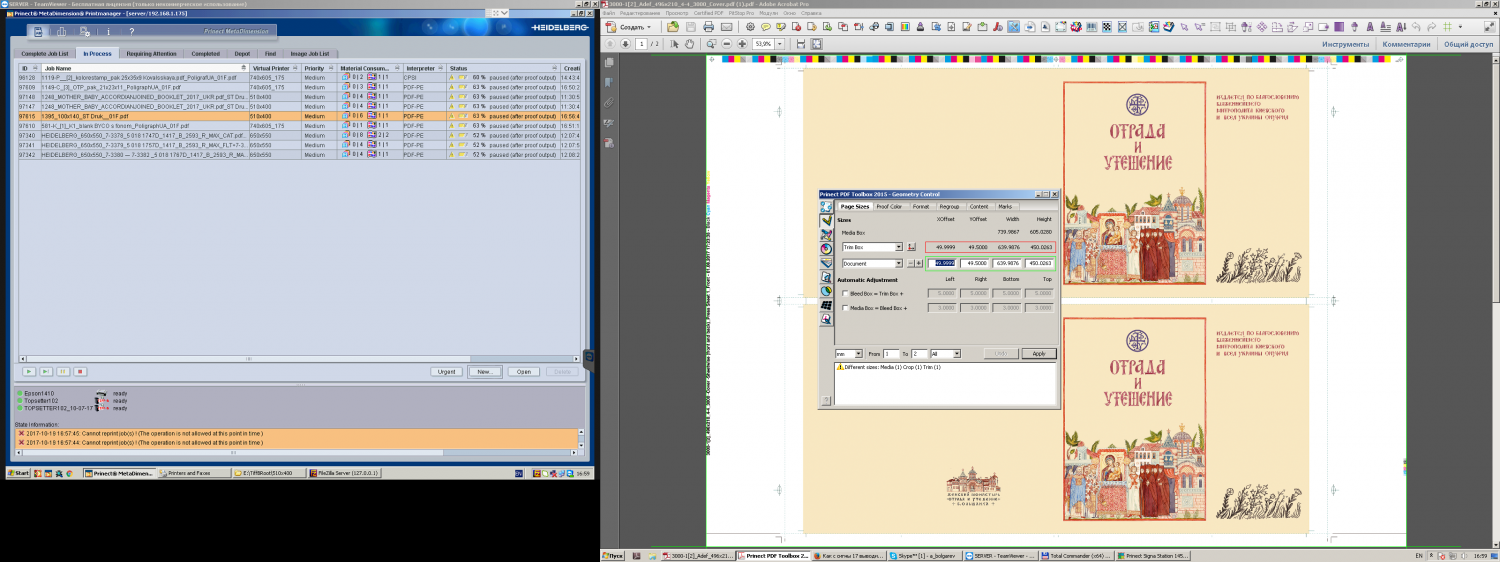Pause job with the pause button
This screenshot has width=1500, height=562.
tap(64, 371)
